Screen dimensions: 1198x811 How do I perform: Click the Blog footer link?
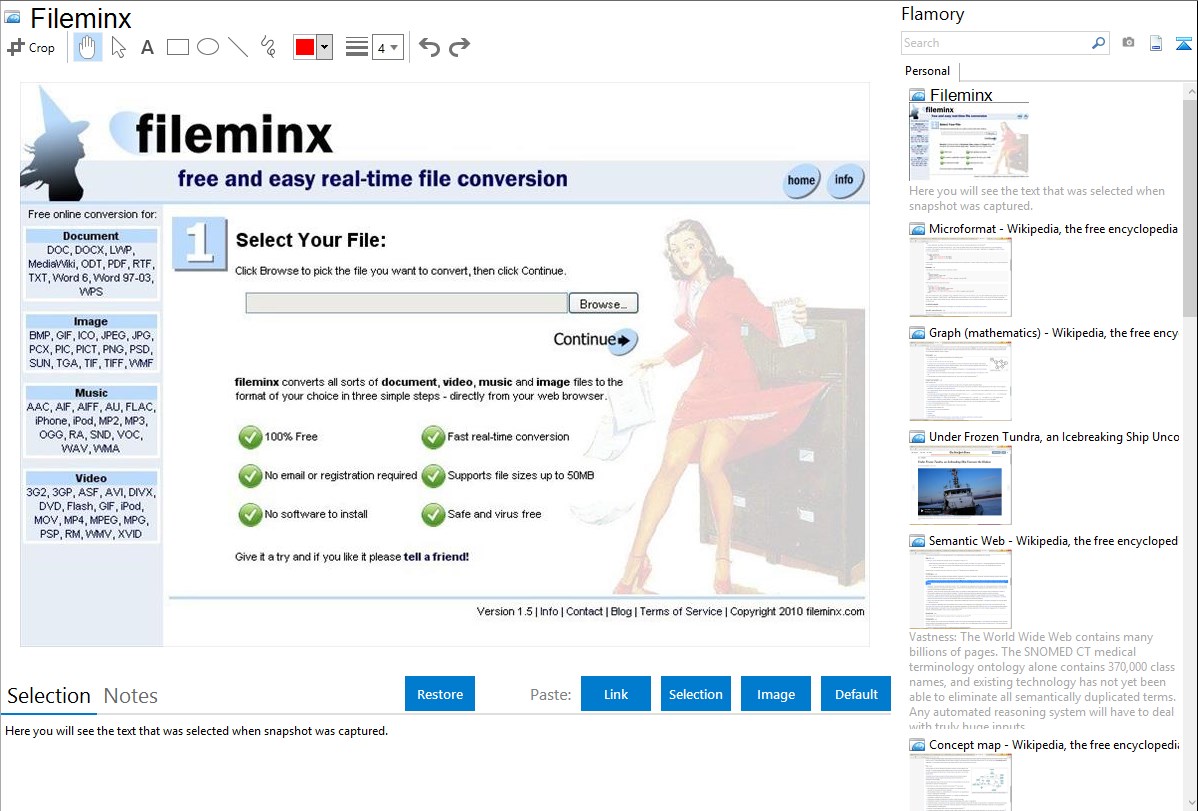[x=621, y=611]
